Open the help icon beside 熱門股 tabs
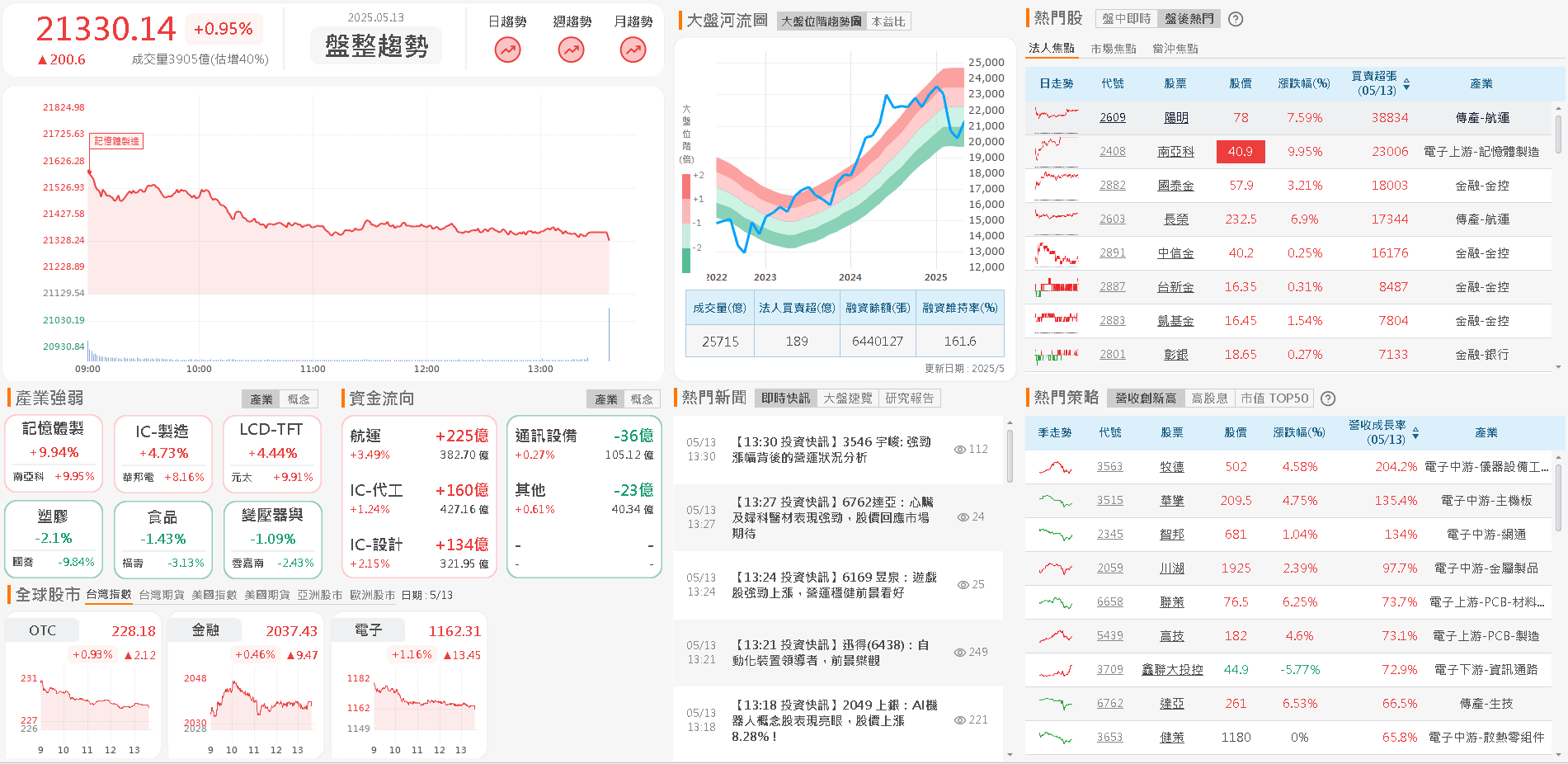This screenshot has width=1568, height=764. tap(1236, 19)
